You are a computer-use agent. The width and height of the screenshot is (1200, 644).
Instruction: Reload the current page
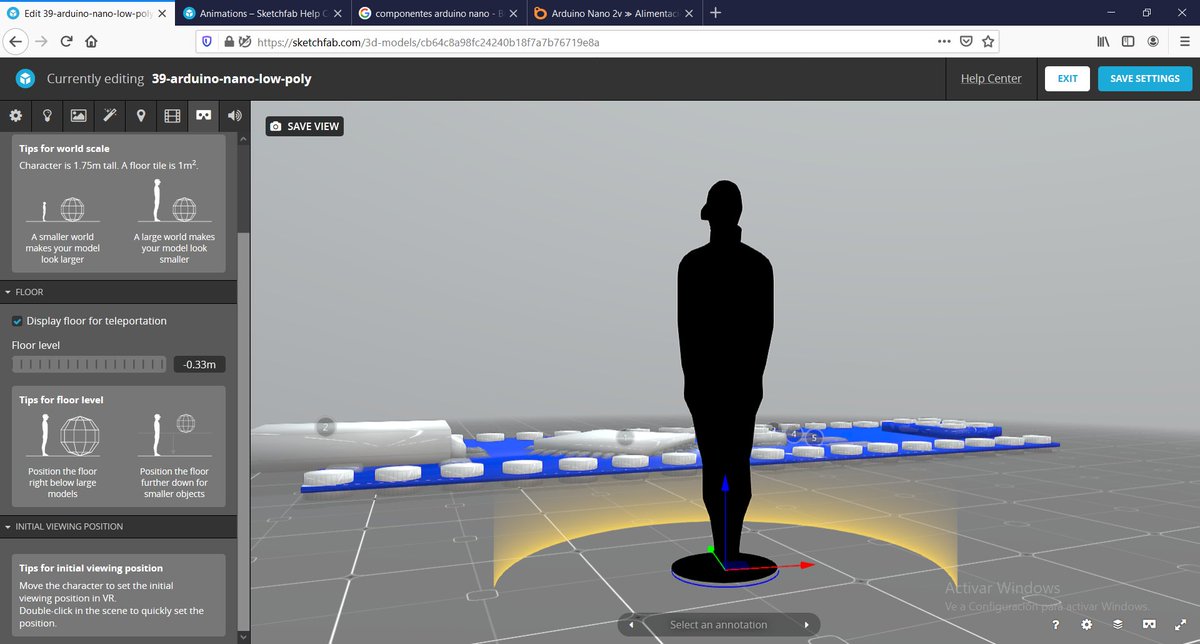(x=67, y=42)
